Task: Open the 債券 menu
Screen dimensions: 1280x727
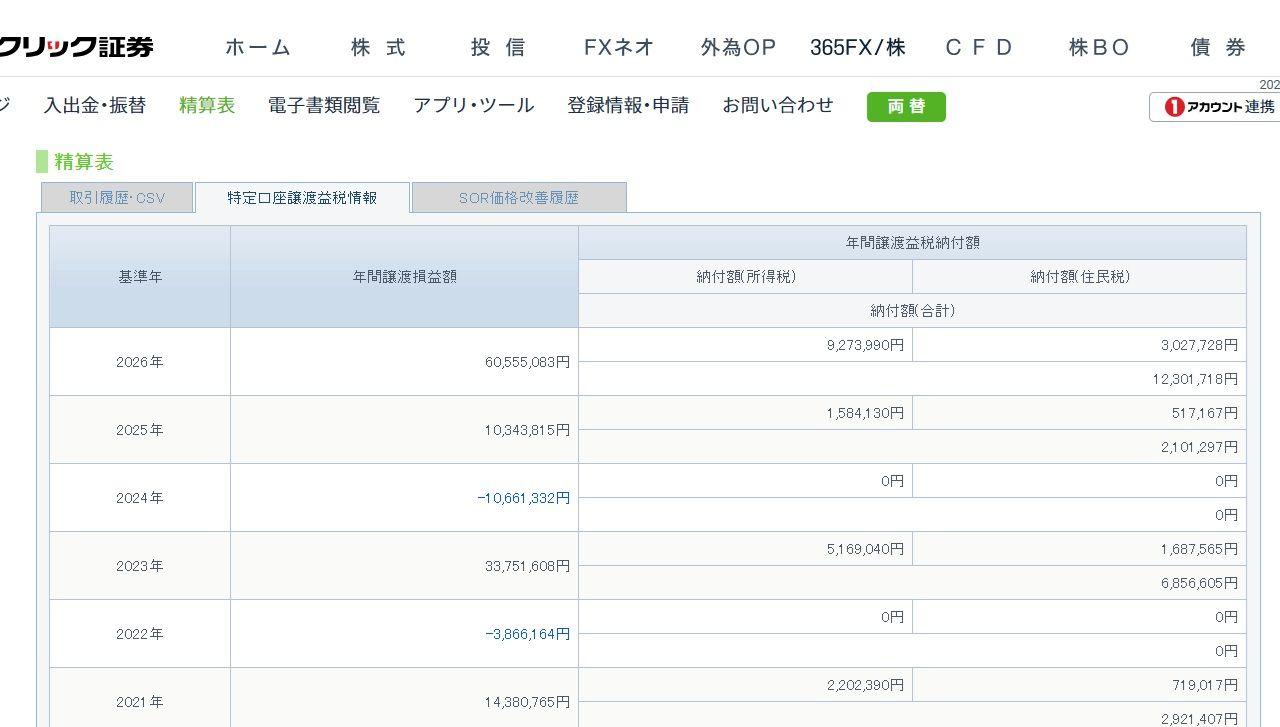Action: pos(1219,47)
